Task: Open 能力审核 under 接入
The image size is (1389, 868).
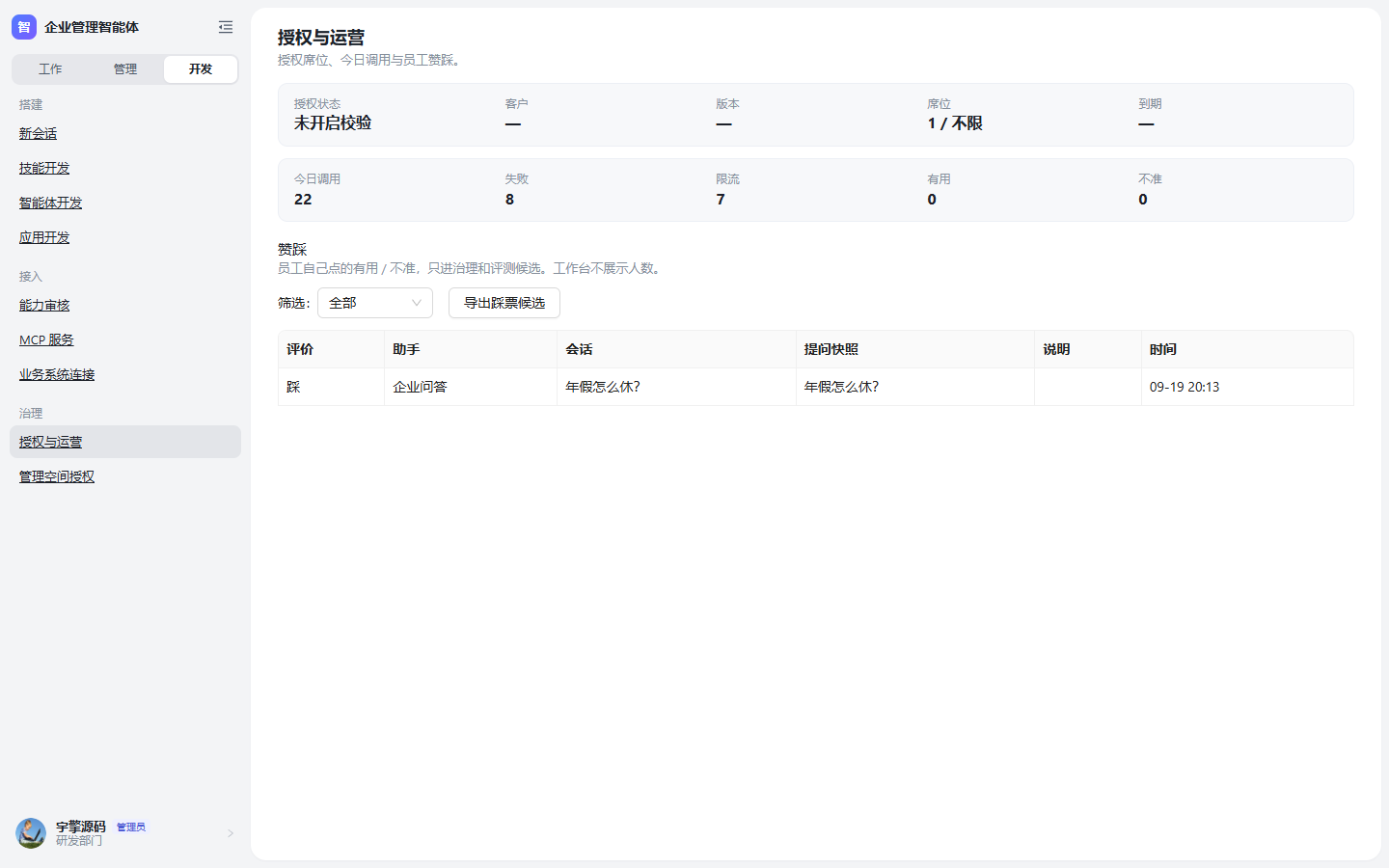Action: pos(44,306)
